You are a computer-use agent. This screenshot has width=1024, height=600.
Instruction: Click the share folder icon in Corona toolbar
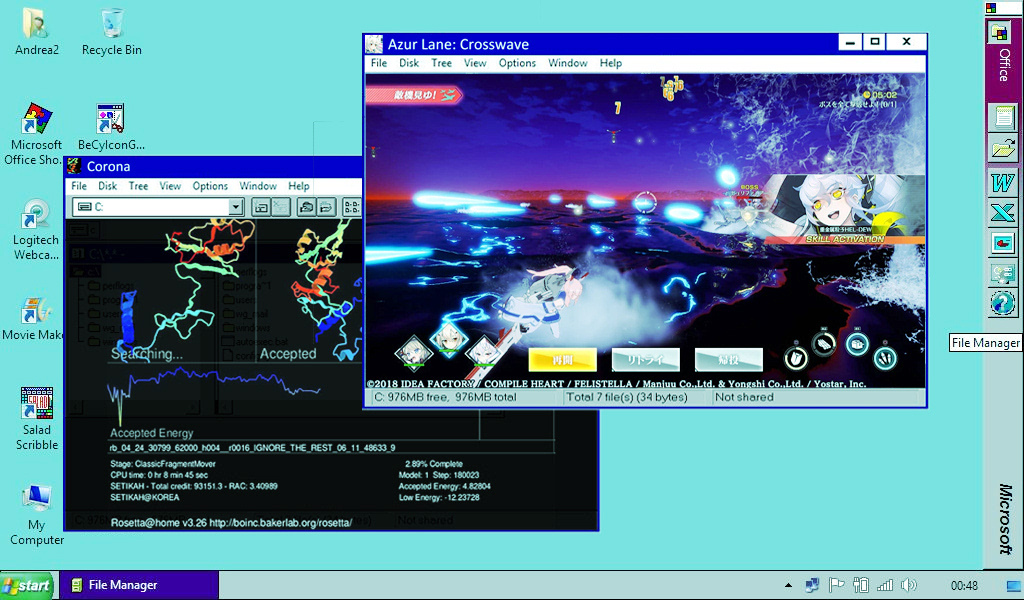coord(306,208)
